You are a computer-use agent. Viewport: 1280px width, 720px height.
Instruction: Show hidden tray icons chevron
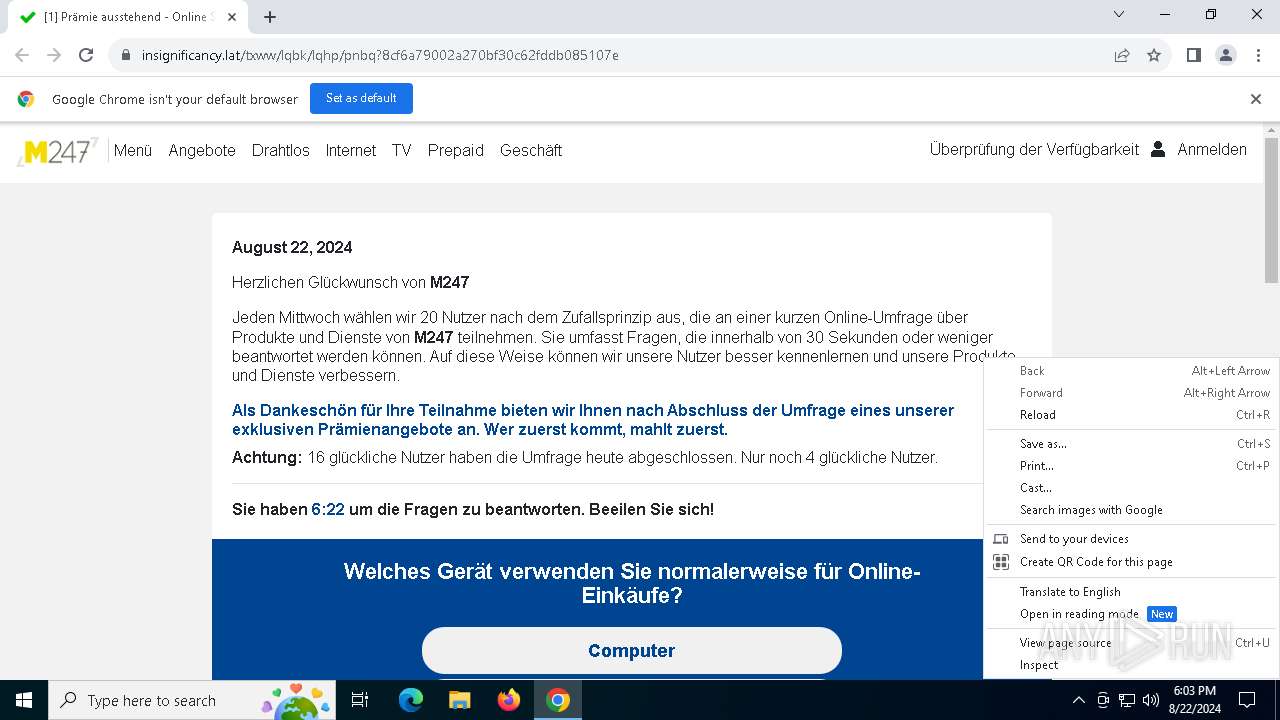click(1079, 700)
